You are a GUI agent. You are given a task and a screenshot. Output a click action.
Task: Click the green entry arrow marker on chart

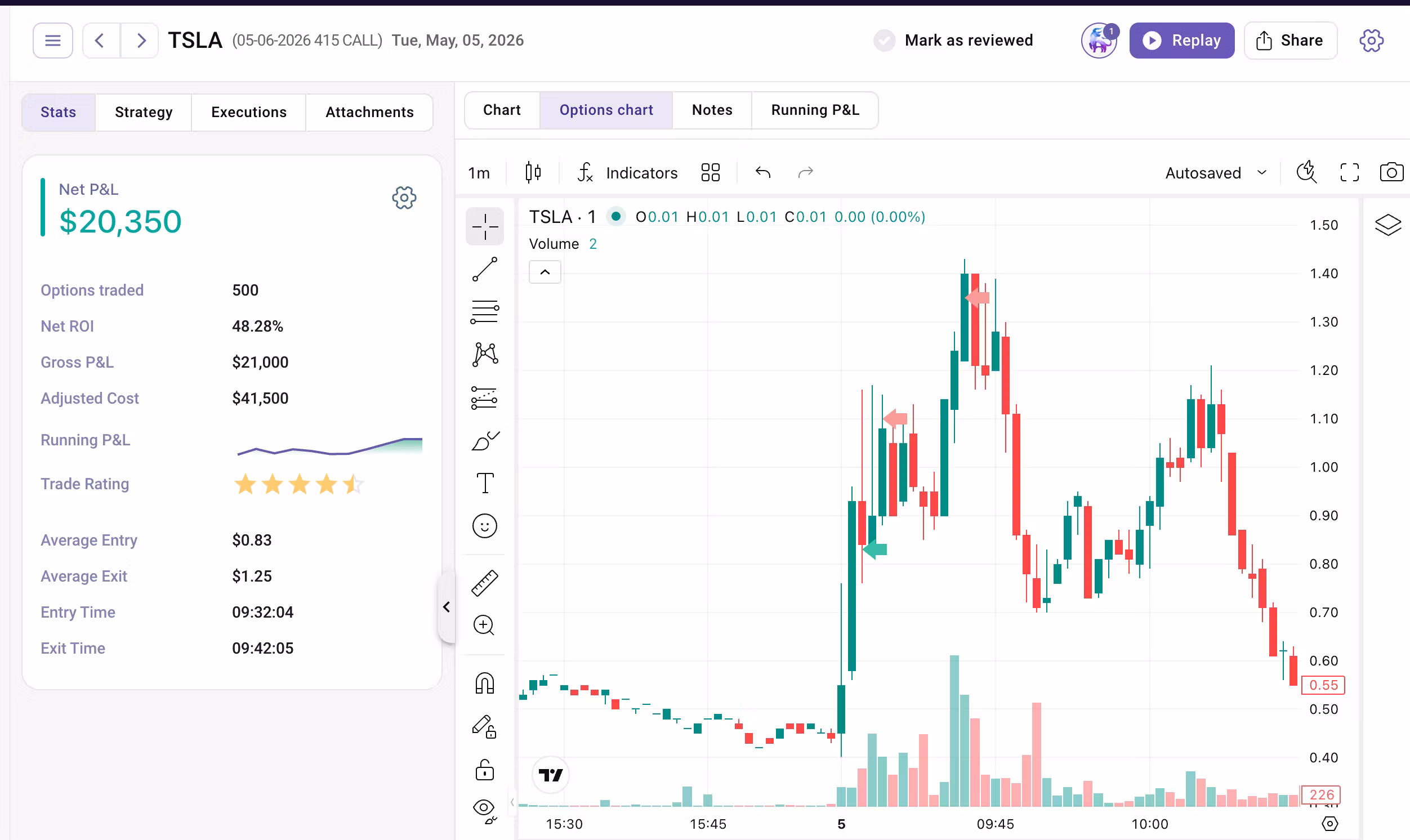pos(875,549)
